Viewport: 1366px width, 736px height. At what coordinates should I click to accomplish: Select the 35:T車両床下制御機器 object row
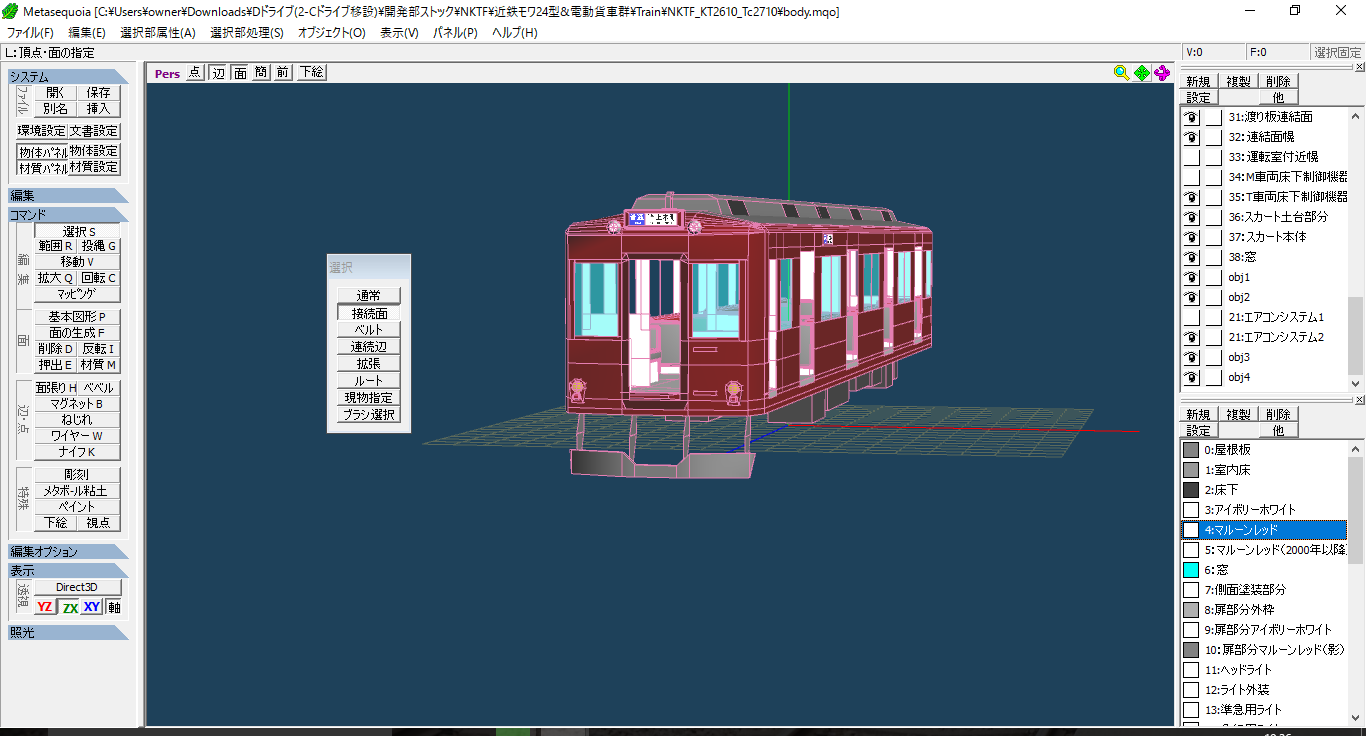coord(1264,197)
